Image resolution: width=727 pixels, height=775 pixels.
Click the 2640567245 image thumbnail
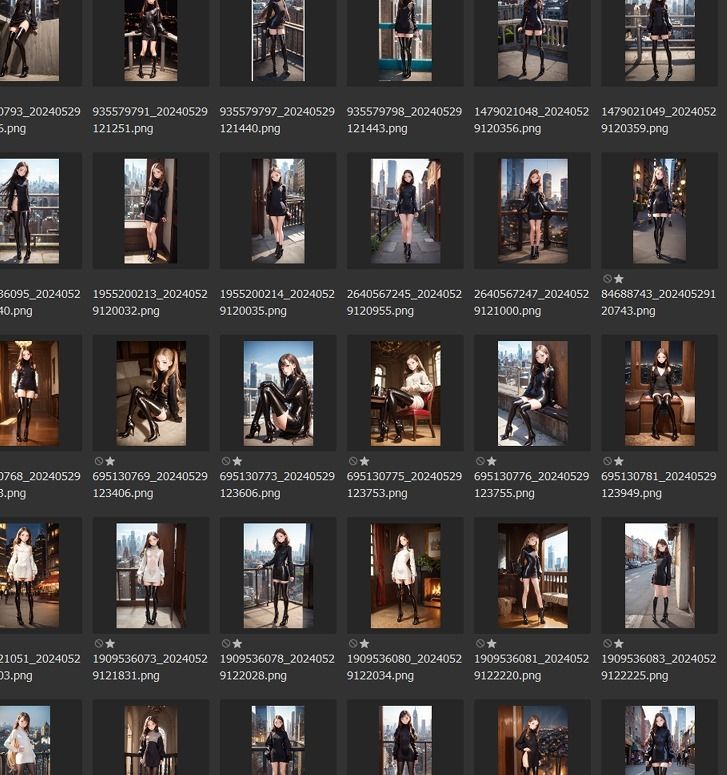[x=405, y=210]
